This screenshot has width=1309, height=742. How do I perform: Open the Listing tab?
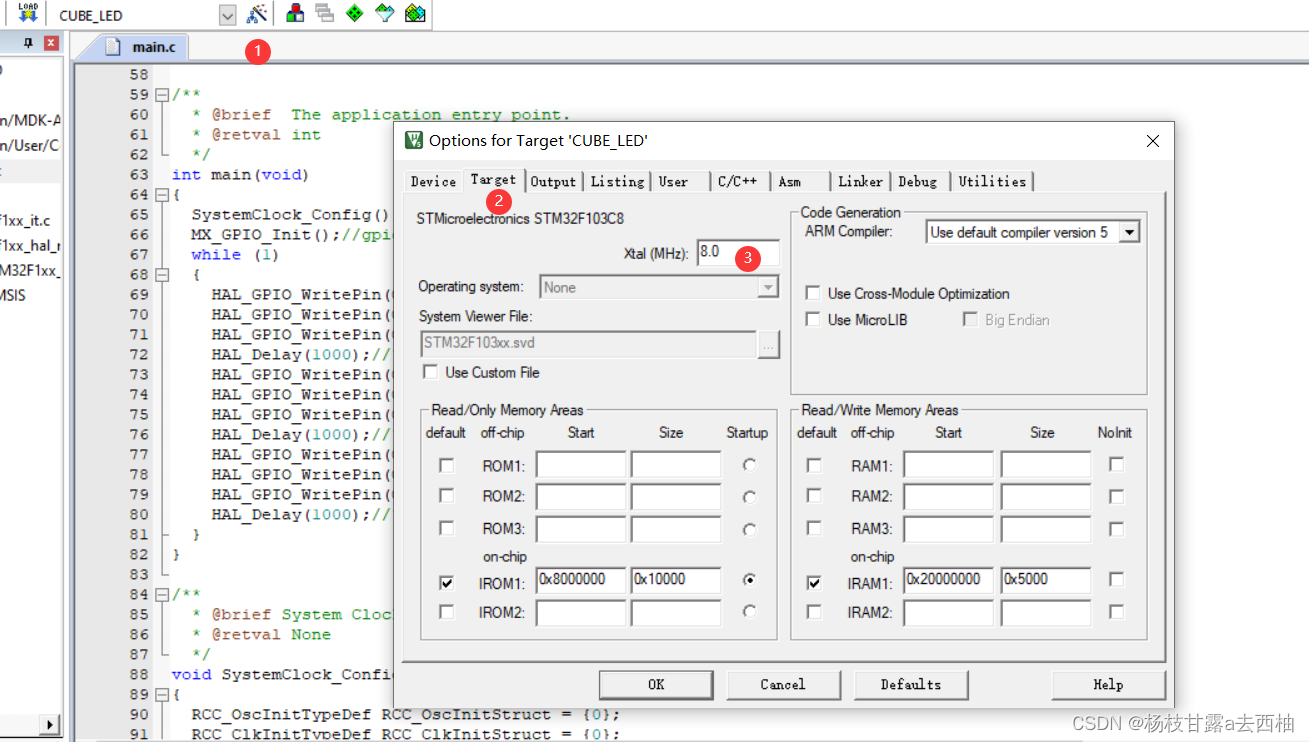tap(617, 181)
